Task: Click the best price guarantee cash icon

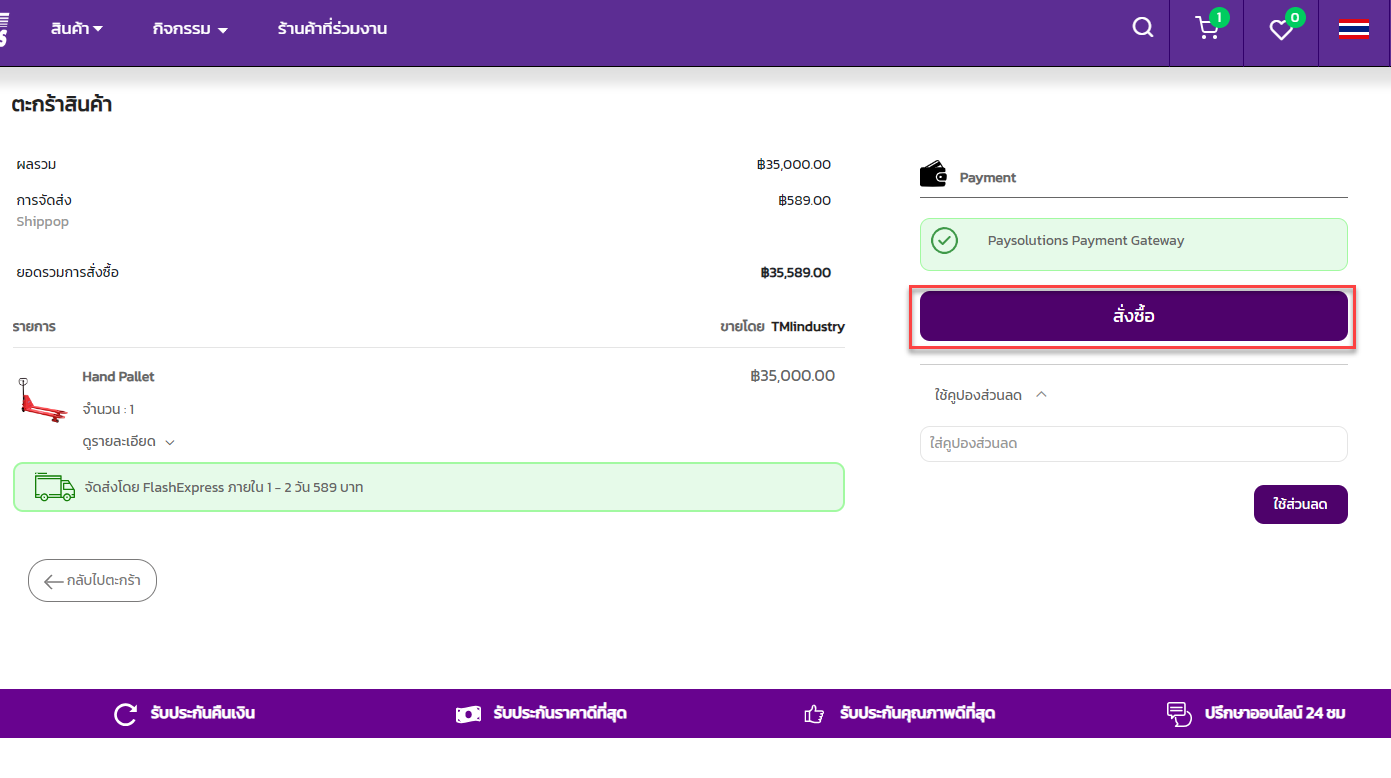Action: pos(468,714)
